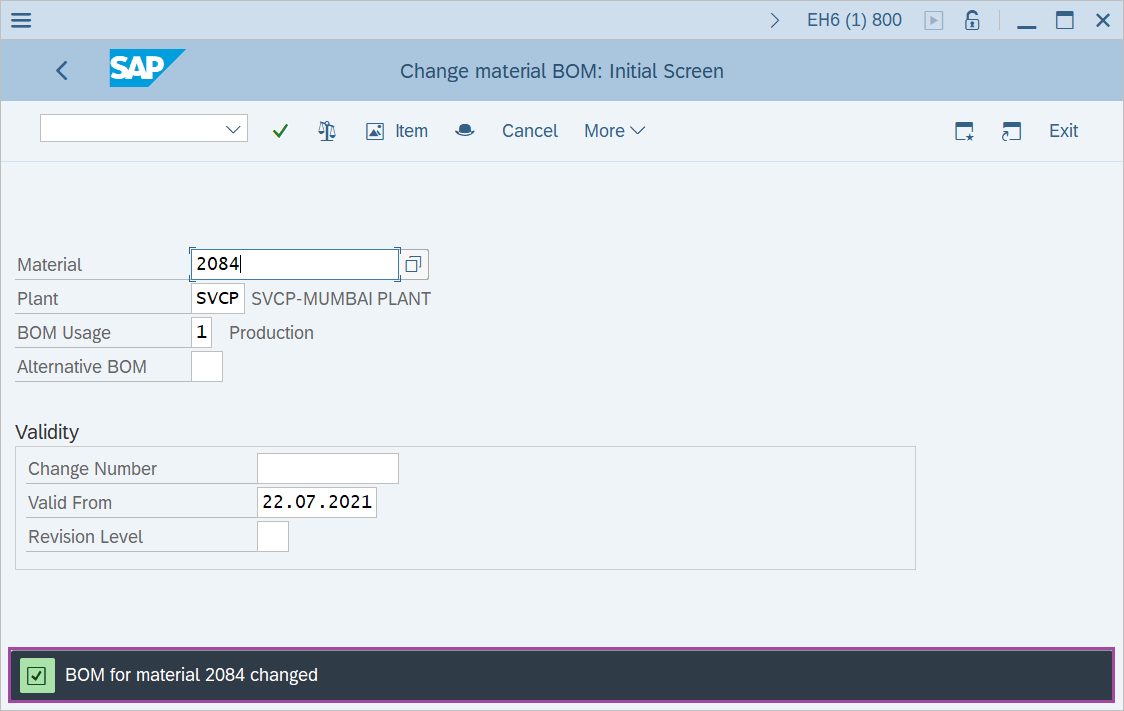This screenshot has width=1124, height=711.
Task: Click the Alternative BOM field
Action: (x=206, y=367)
